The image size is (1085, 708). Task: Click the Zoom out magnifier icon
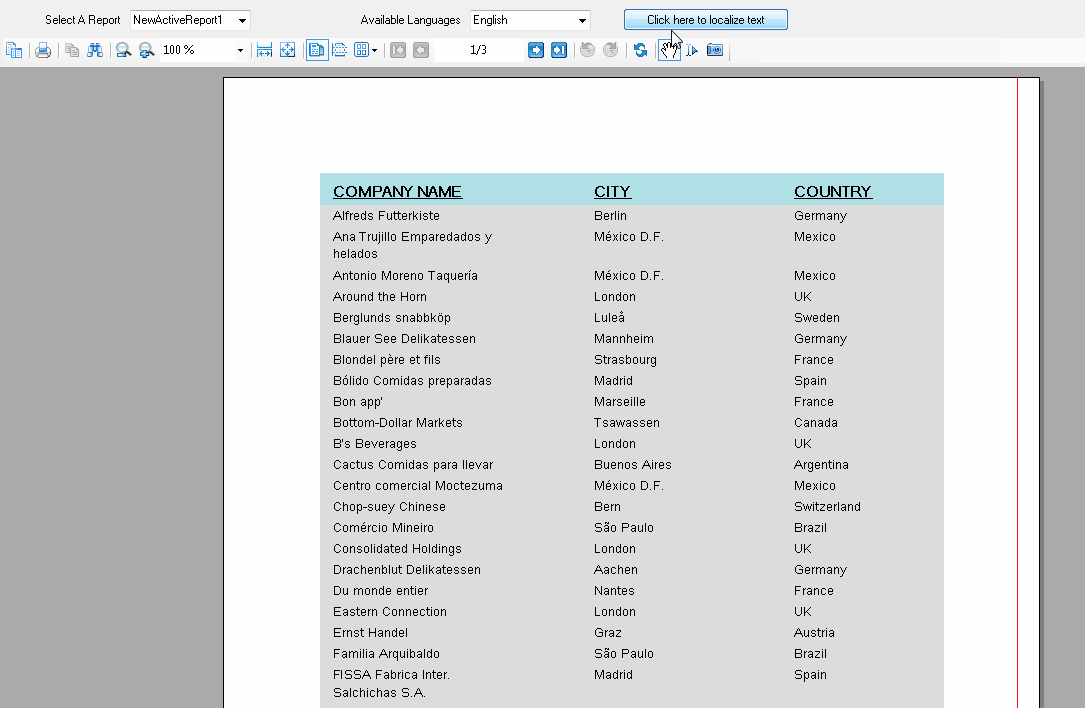coord(123,50)
